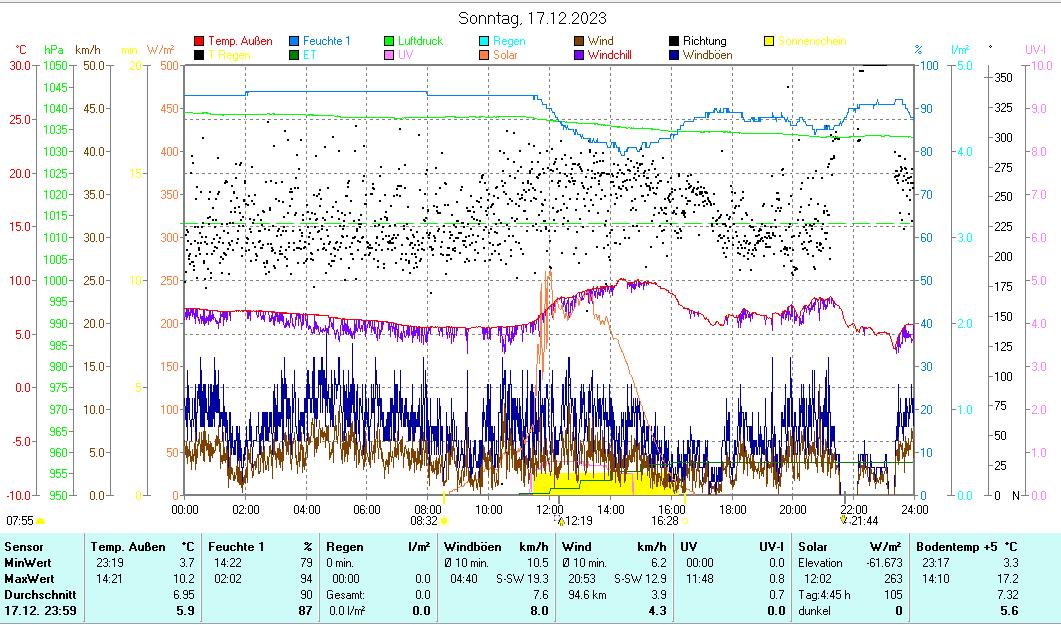Click the gust maximum S-SW 19.3
The image size is (1061, 625).
[522, 579]
